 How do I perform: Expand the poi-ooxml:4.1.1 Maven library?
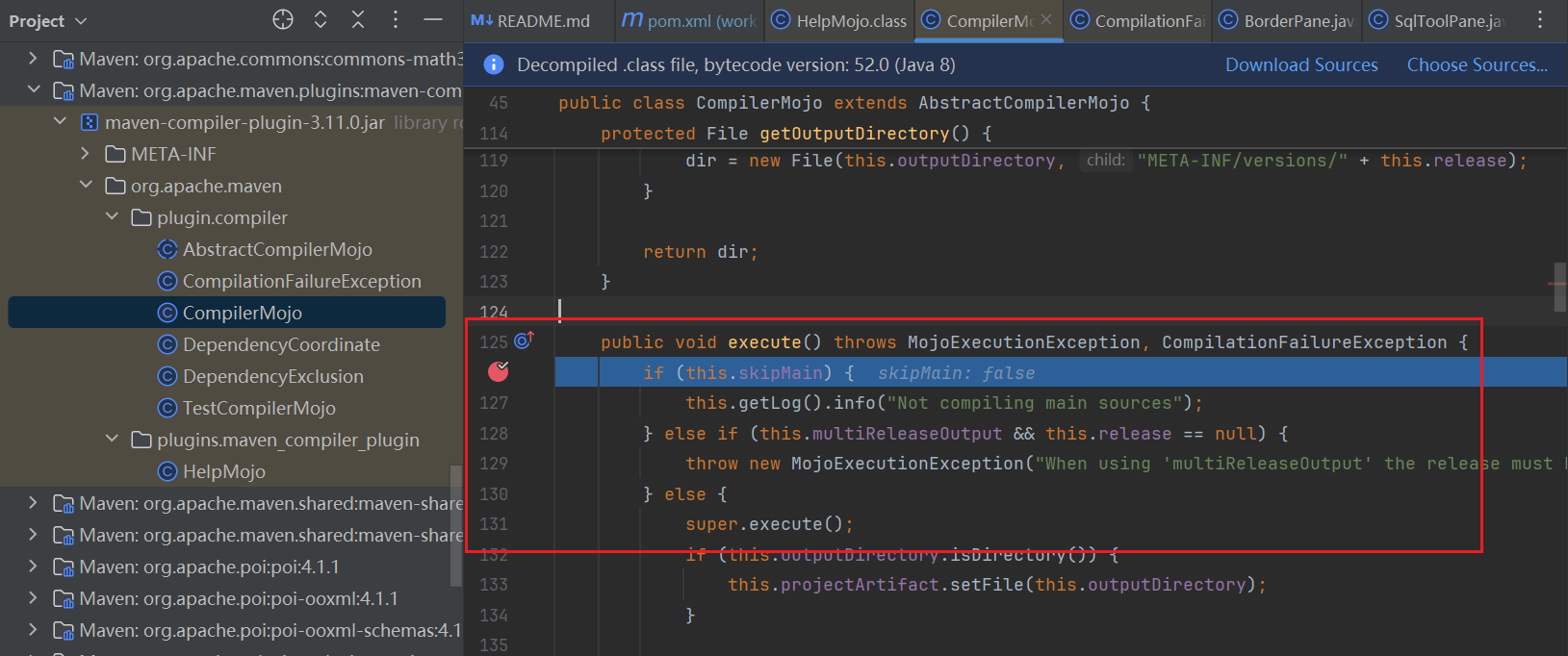pos(33,598)
